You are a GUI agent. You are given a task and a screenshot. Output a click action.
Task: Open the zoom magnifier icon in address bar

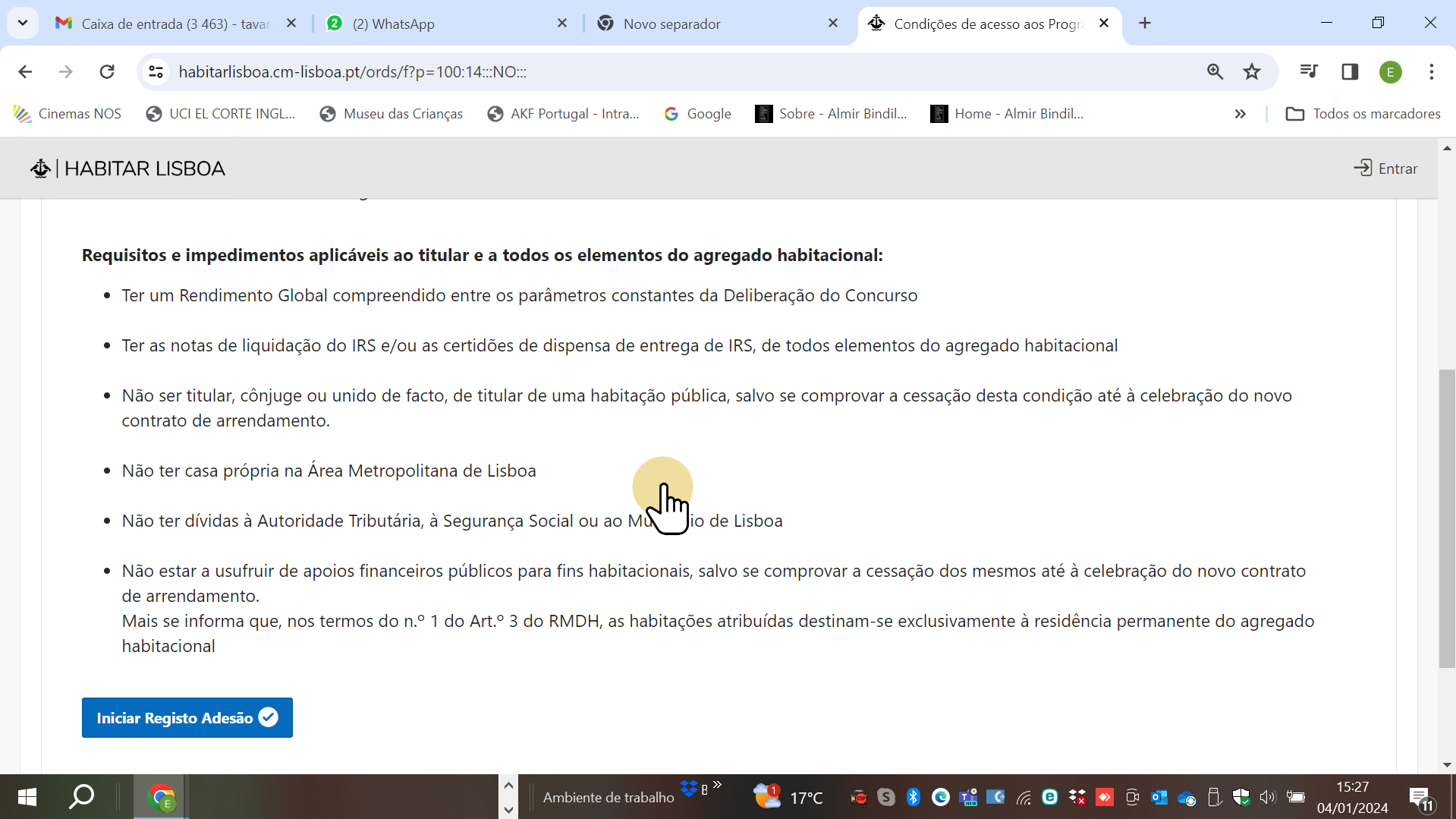pyautogui.click(x=1215, y=72)
